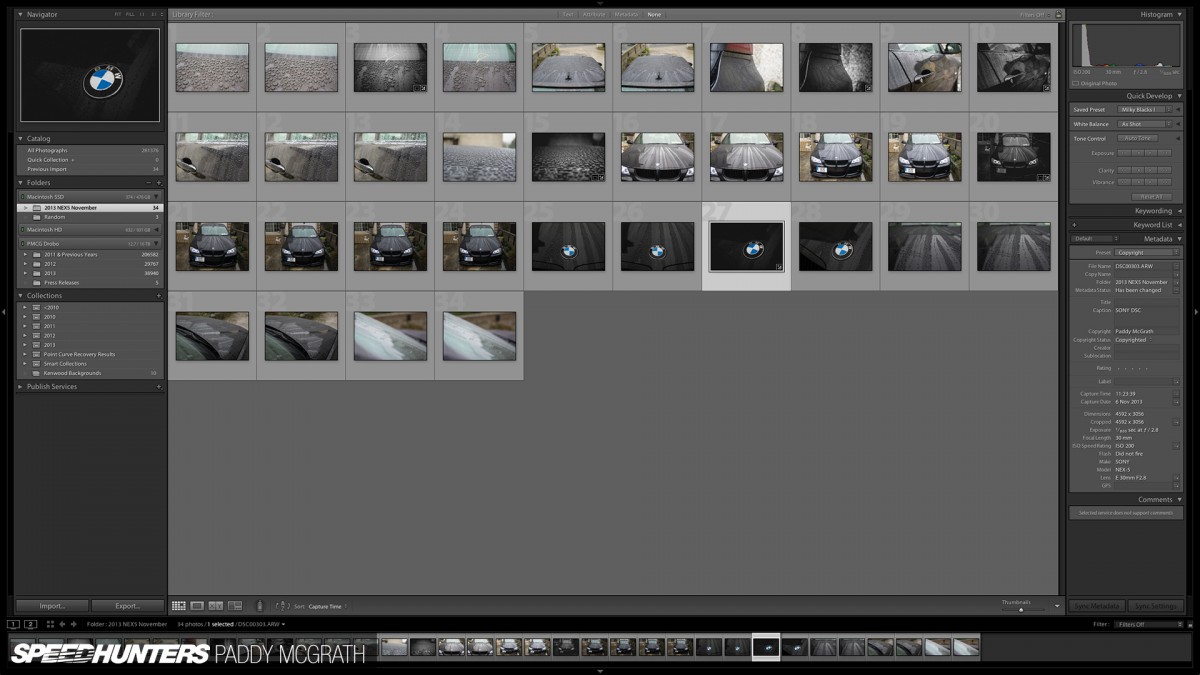Viewport: 1200px width, 675px height.
Task: Set Navigator zoom to FILL
Action: [130, 14]
